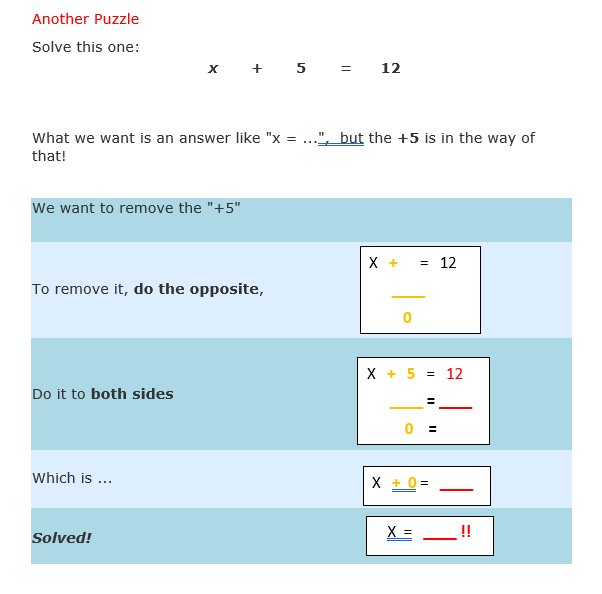The image size is (602, 594).
Task: Click the red blank after "X + 0 ="
Action: coord(456,488)
